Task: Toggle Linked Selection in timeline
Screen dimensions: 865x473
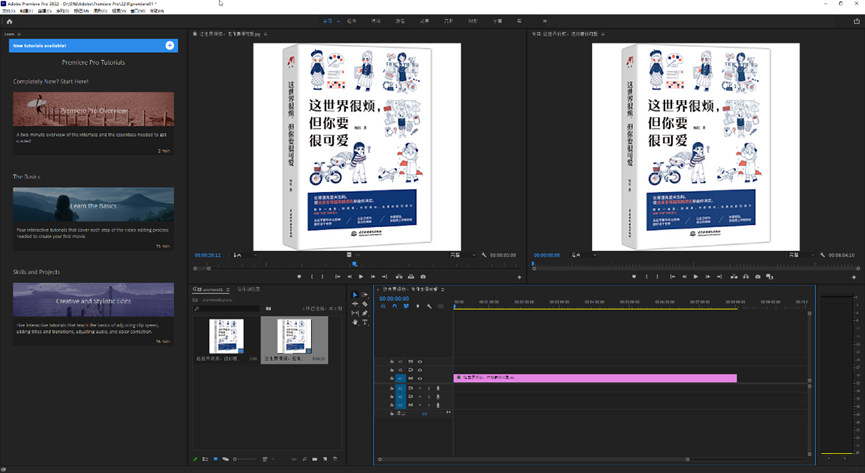Action: click(406, 306)
